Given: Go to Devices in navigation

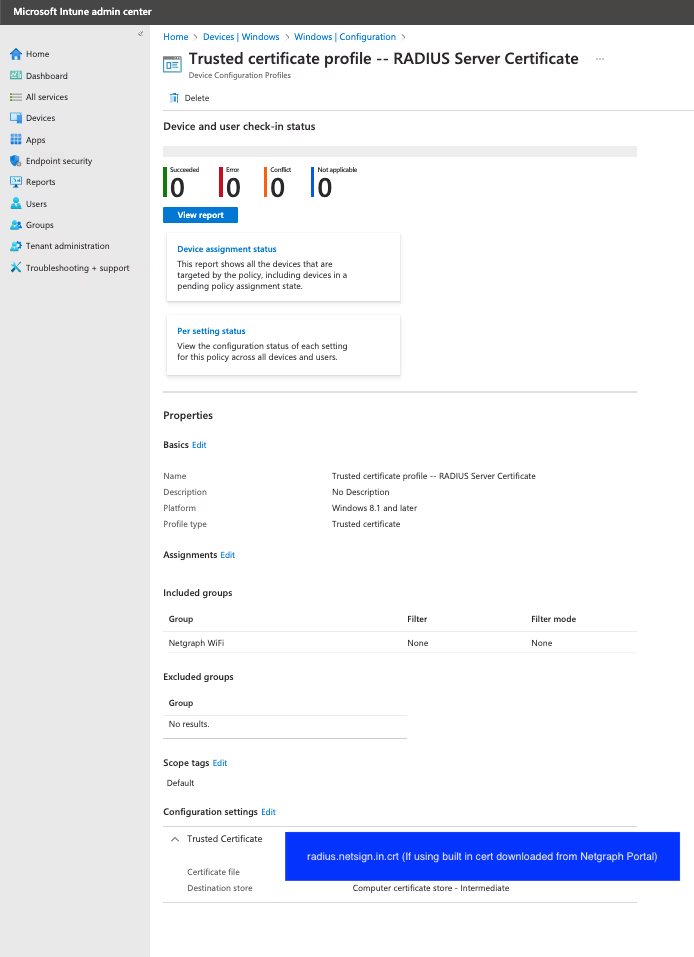Looking at the screenshot, I should (40, 118).
